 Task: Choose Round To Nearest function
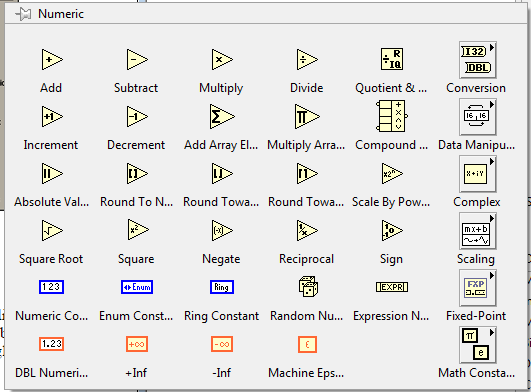pos(137,173)
